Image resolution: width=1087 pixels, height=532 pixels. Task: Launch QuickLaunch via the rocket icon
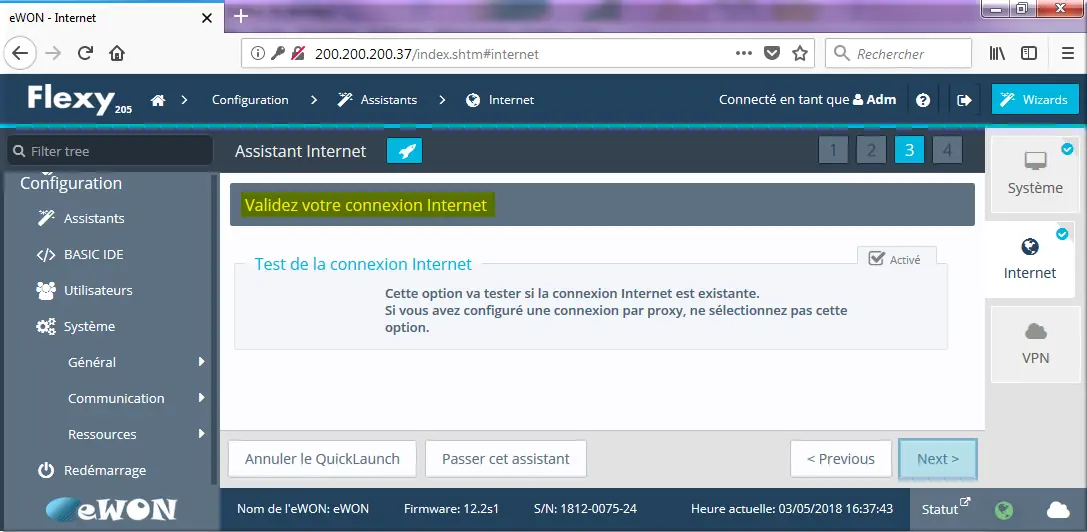click(405, 151)
